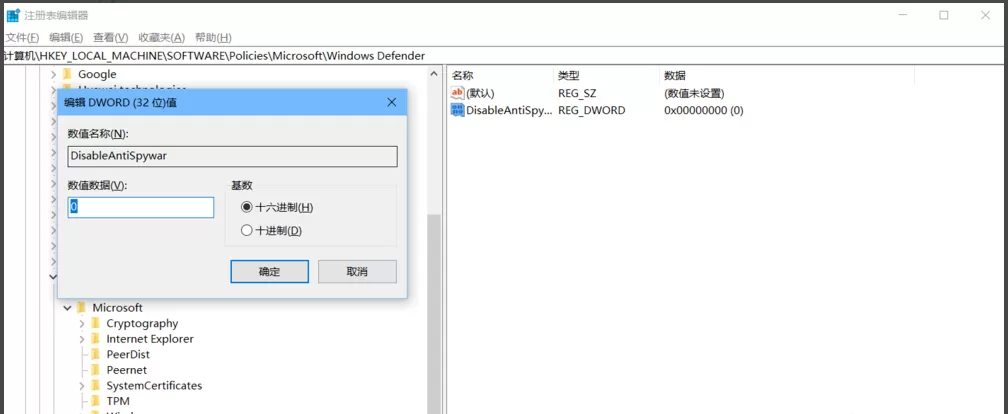The width and height of the screenshot is (1008, 414).
Task: Click the Registry Editor app icon in title bar
Action: coord(13,15)
